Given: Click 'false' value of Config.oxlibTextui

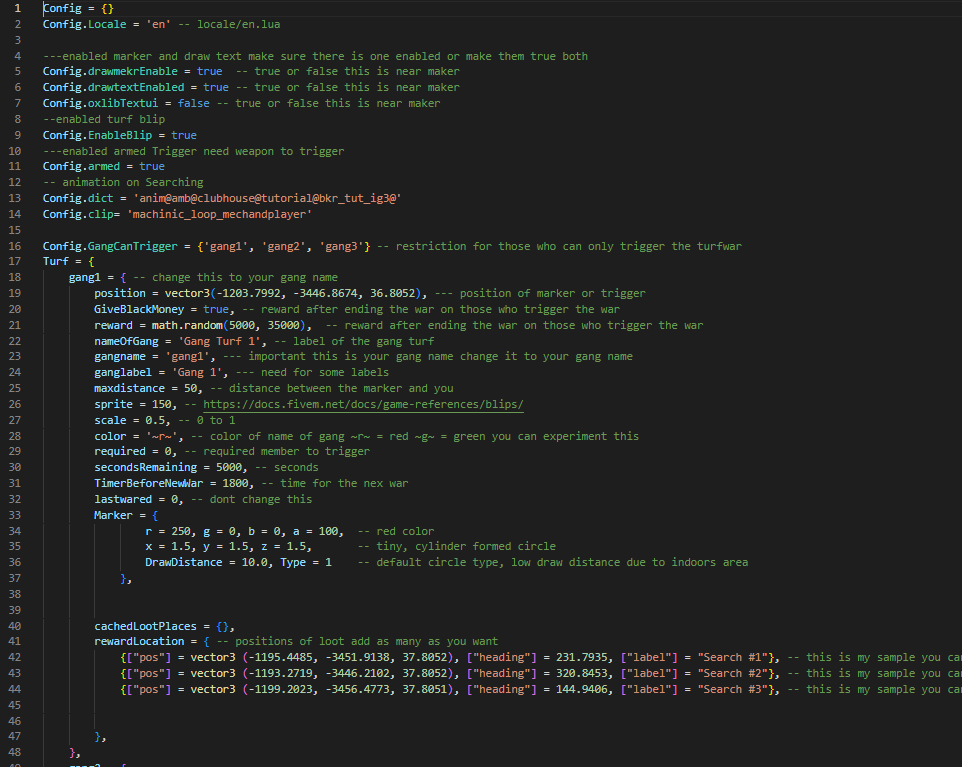Looking at the screenshot, I should coord(194,104).
